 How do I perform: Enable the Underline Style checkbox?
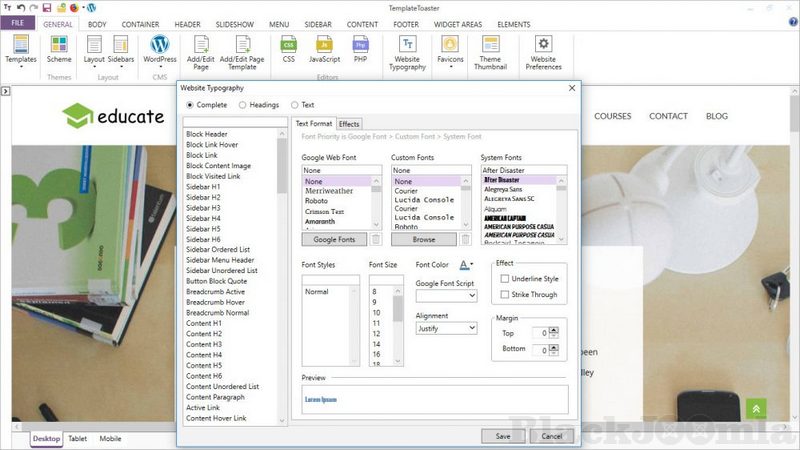coord(505,279)
